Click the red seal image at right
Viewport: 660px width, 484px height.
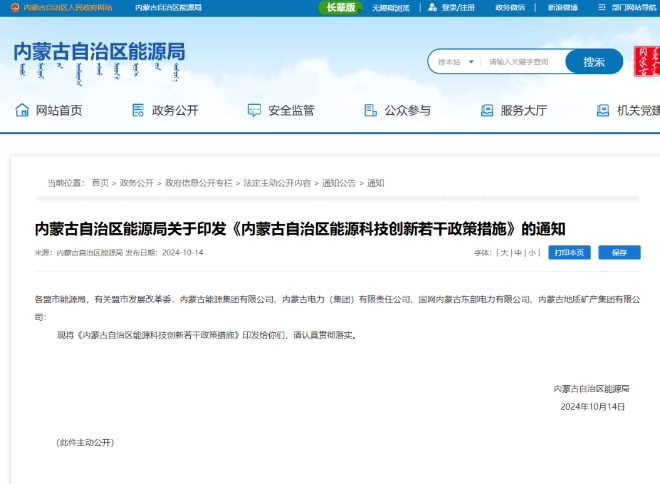647,61
